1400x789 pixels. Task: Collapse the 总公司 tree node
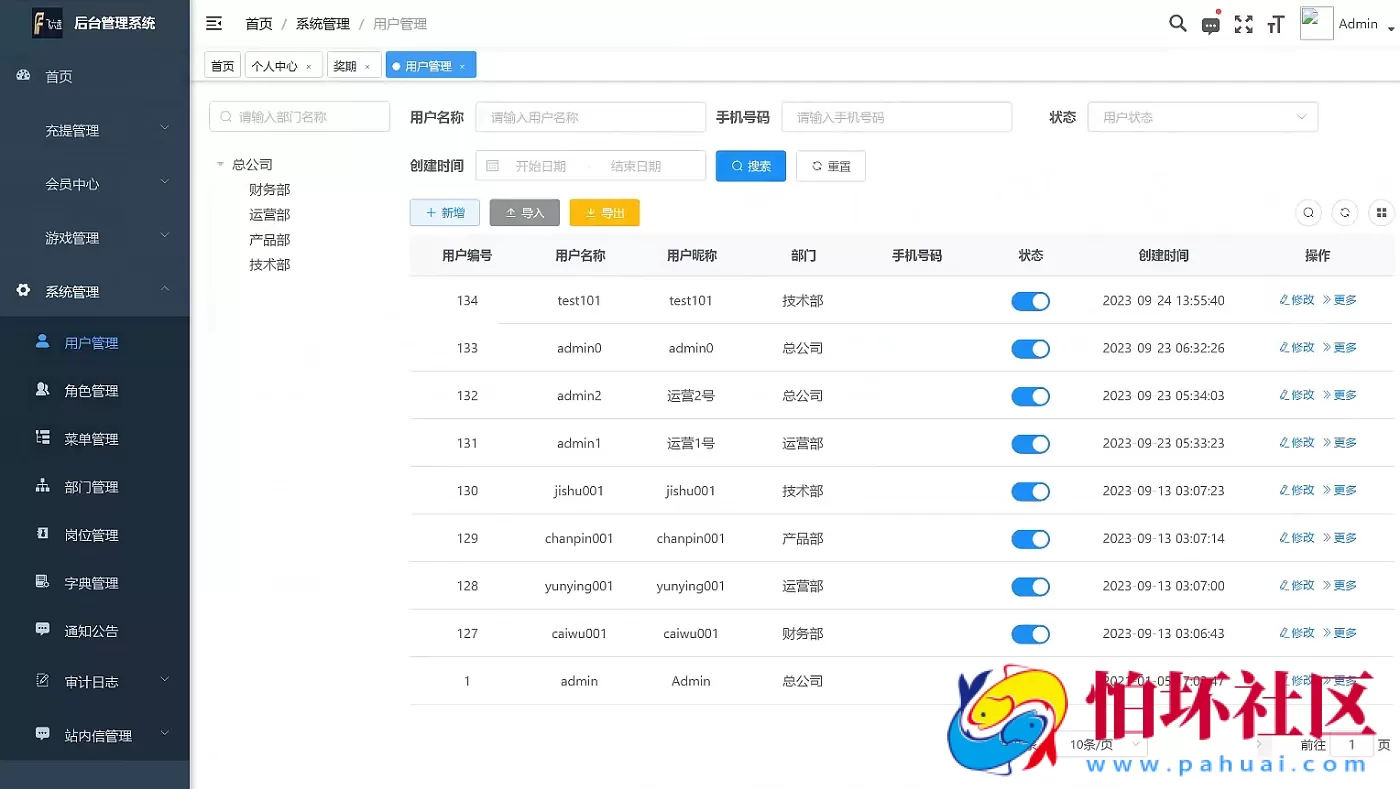(x=220, y=163)
